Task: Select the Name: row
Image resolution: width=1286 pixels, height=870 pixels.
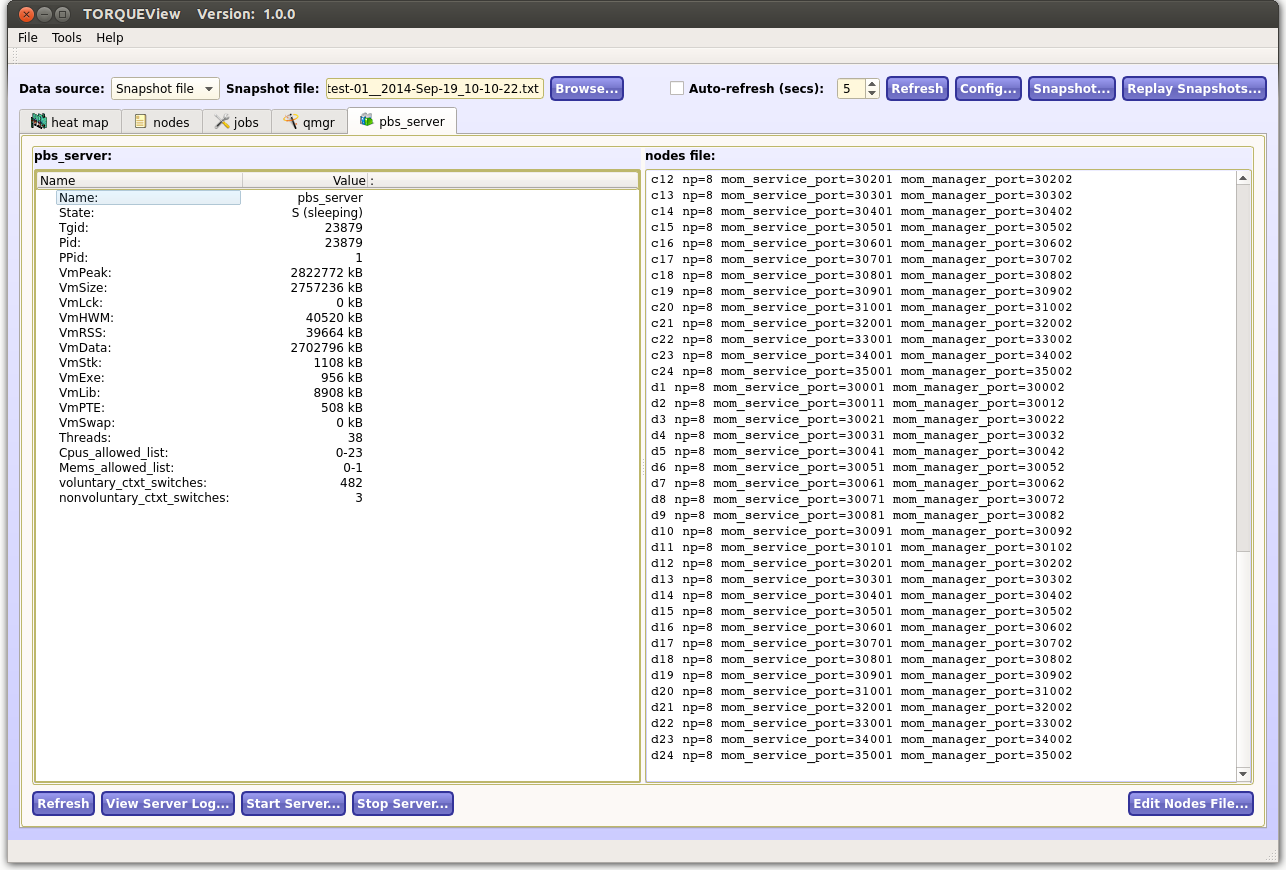Action: [338, 198]
